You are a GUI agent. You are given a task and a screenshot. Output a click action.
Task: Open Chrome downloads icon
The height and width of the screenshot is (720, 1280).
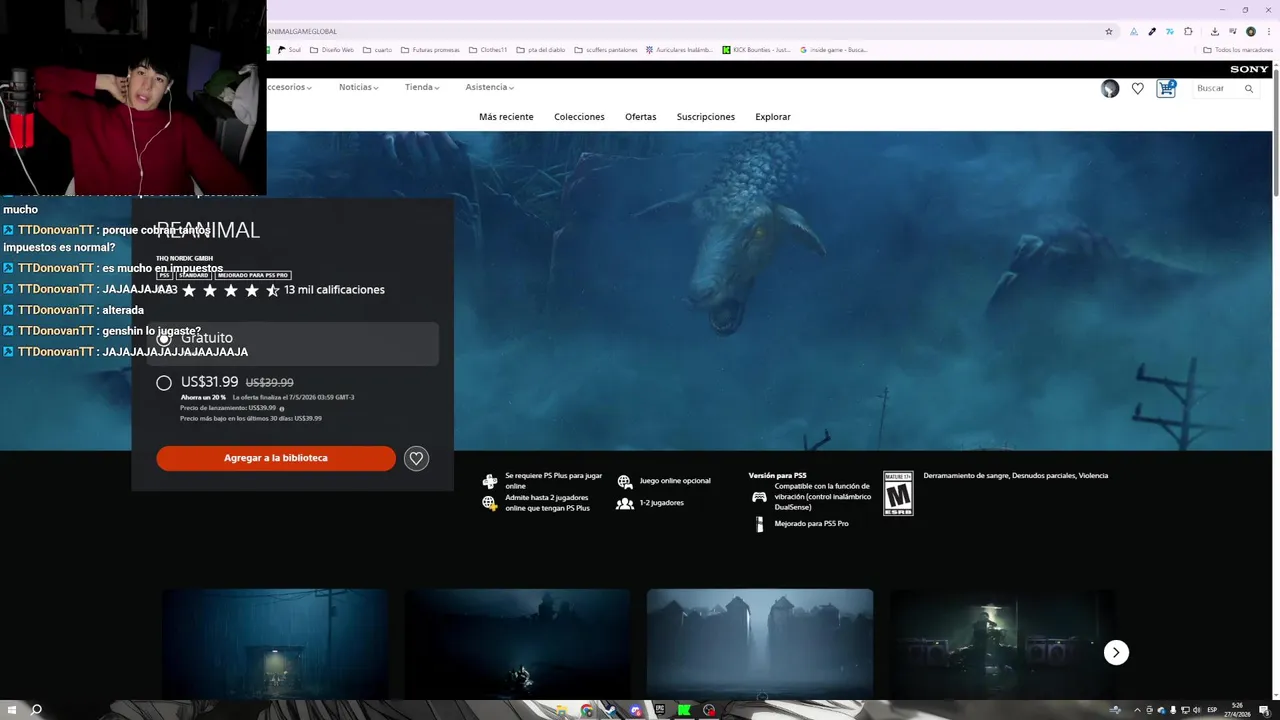(1214, 31)
